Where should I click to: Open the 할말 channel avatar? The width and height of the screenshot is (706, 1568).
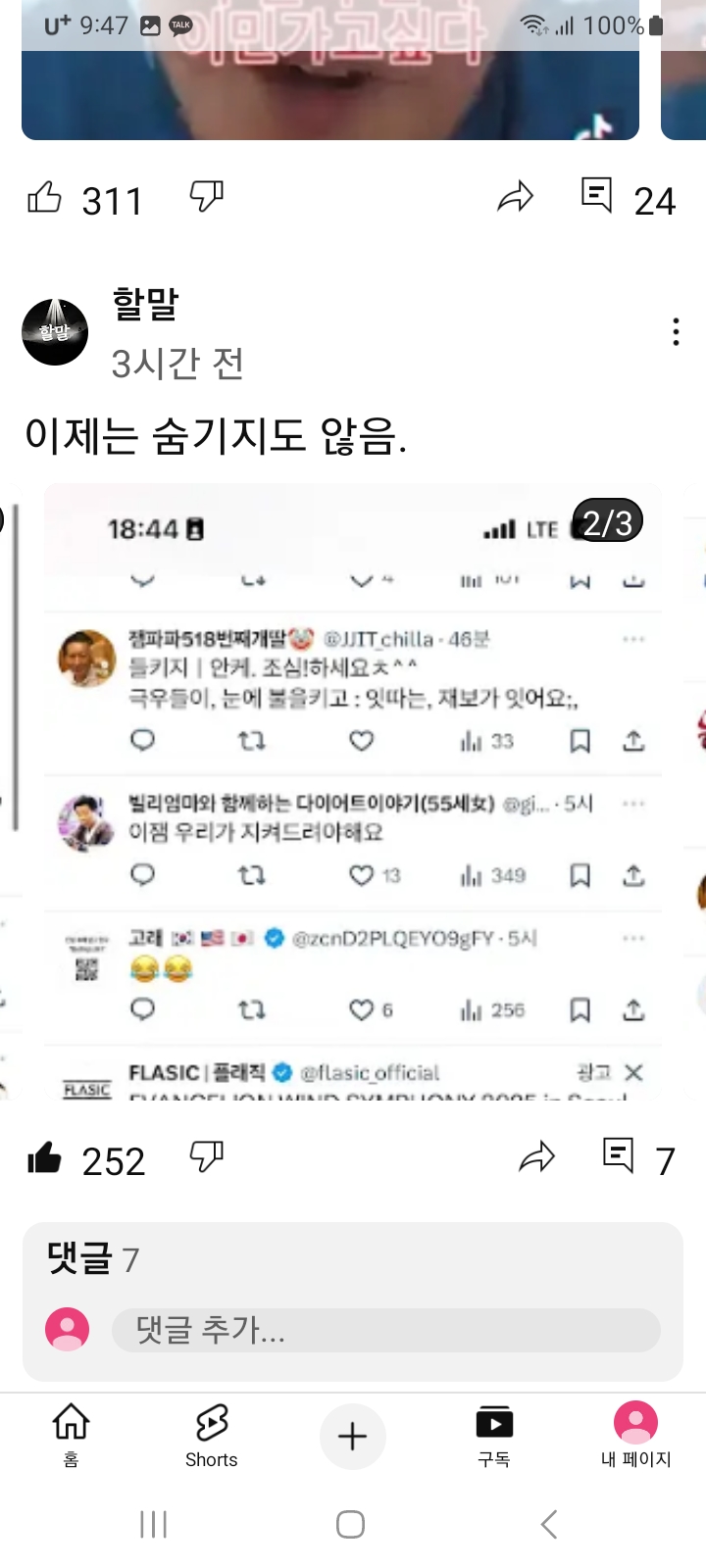(55, 332)
